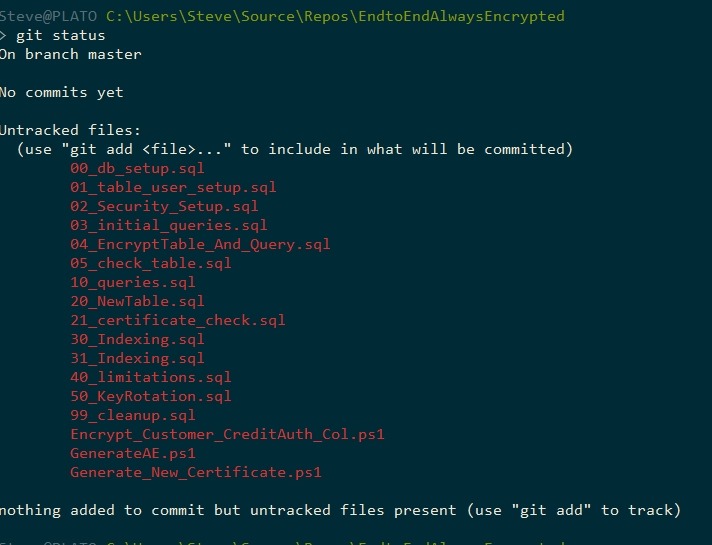The height and width of the screenshot is (545, 712).
Task: Click the 40_limitations.sql entry
Action: tap(150, 377)
